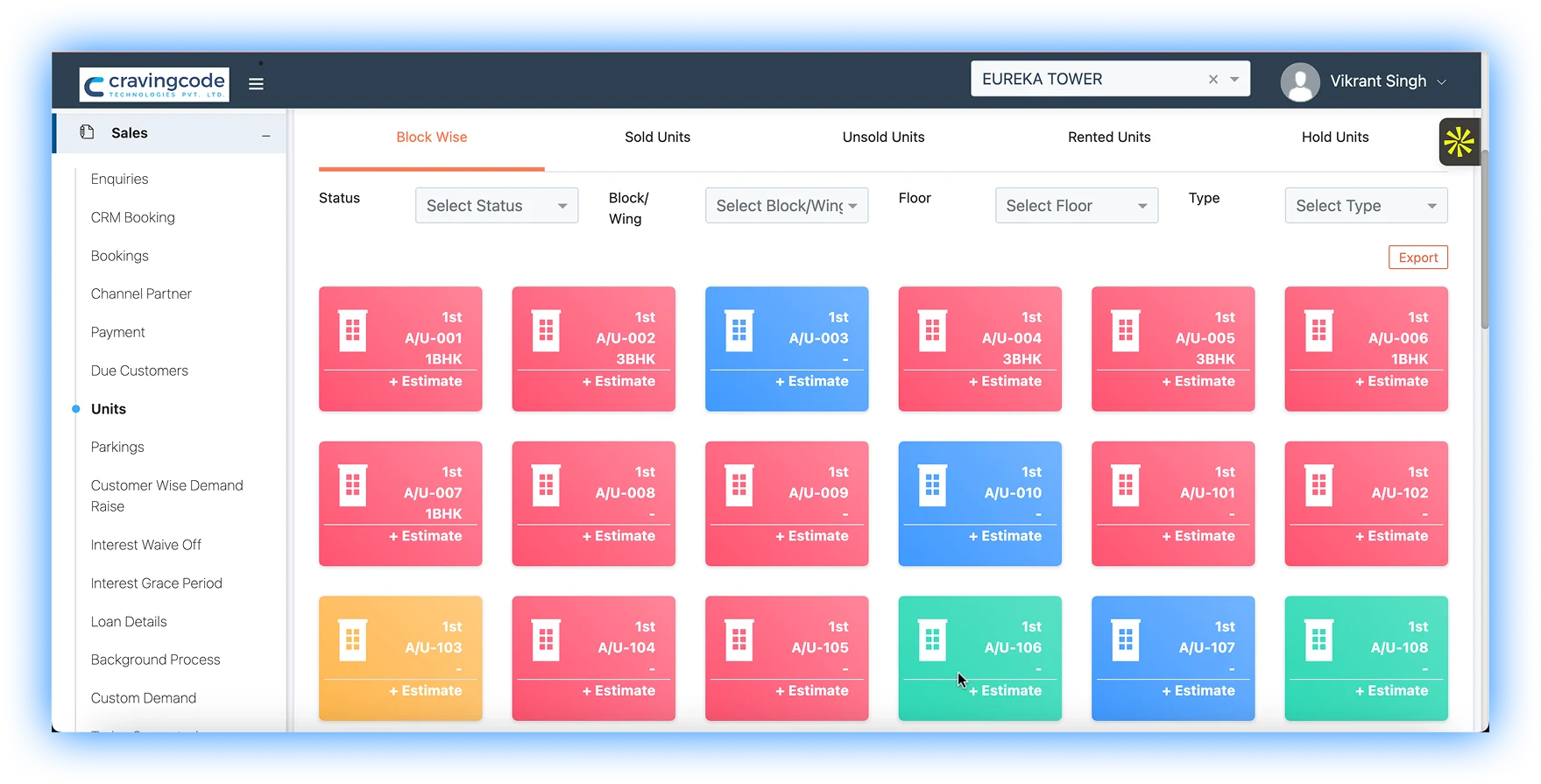1541x784 pixels.
Task: Click the cravingcode logo
Action: pyautogui.click(x=154, y=84)
